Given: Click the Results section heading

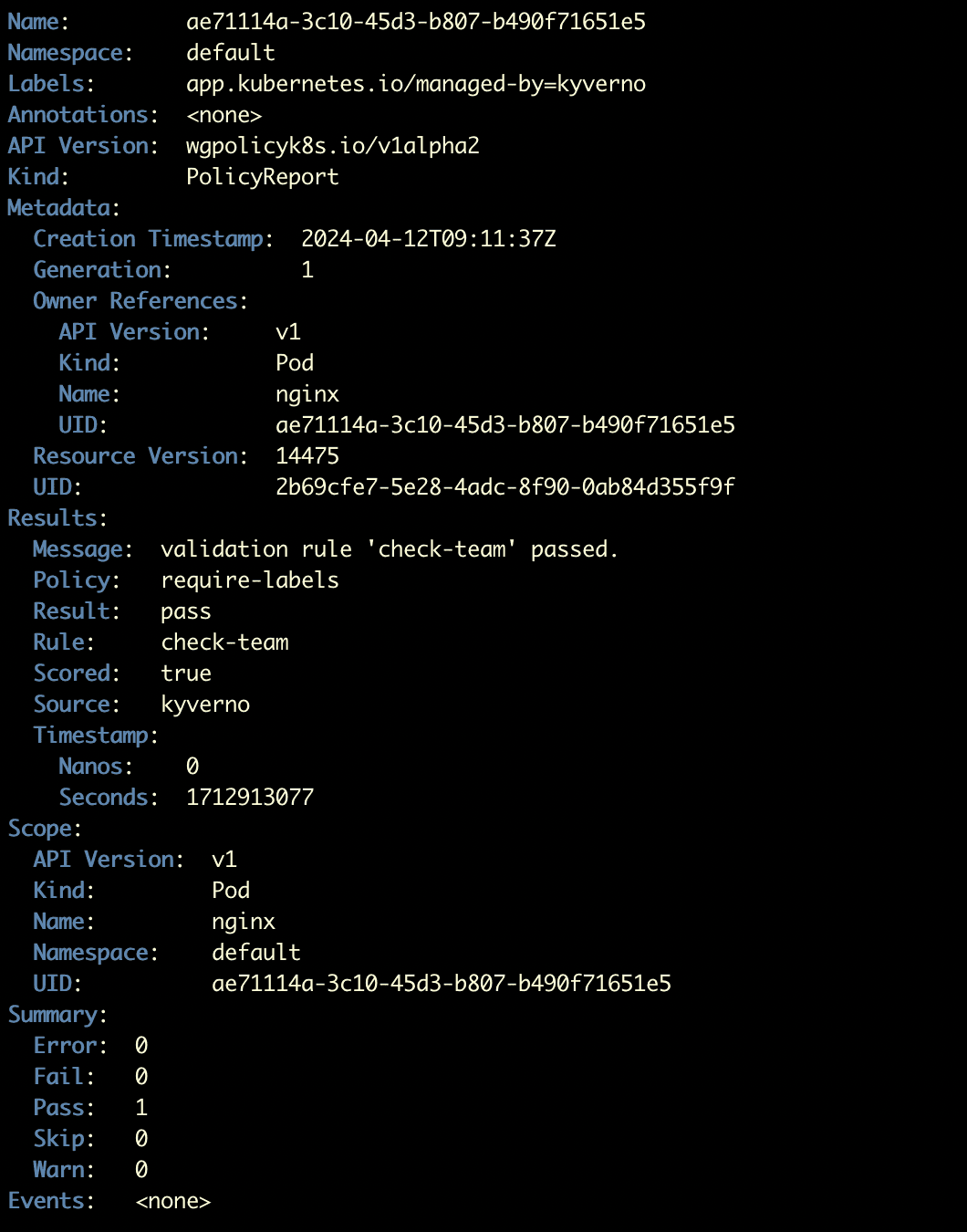Looking at the screenshot, I should point(57,518).
